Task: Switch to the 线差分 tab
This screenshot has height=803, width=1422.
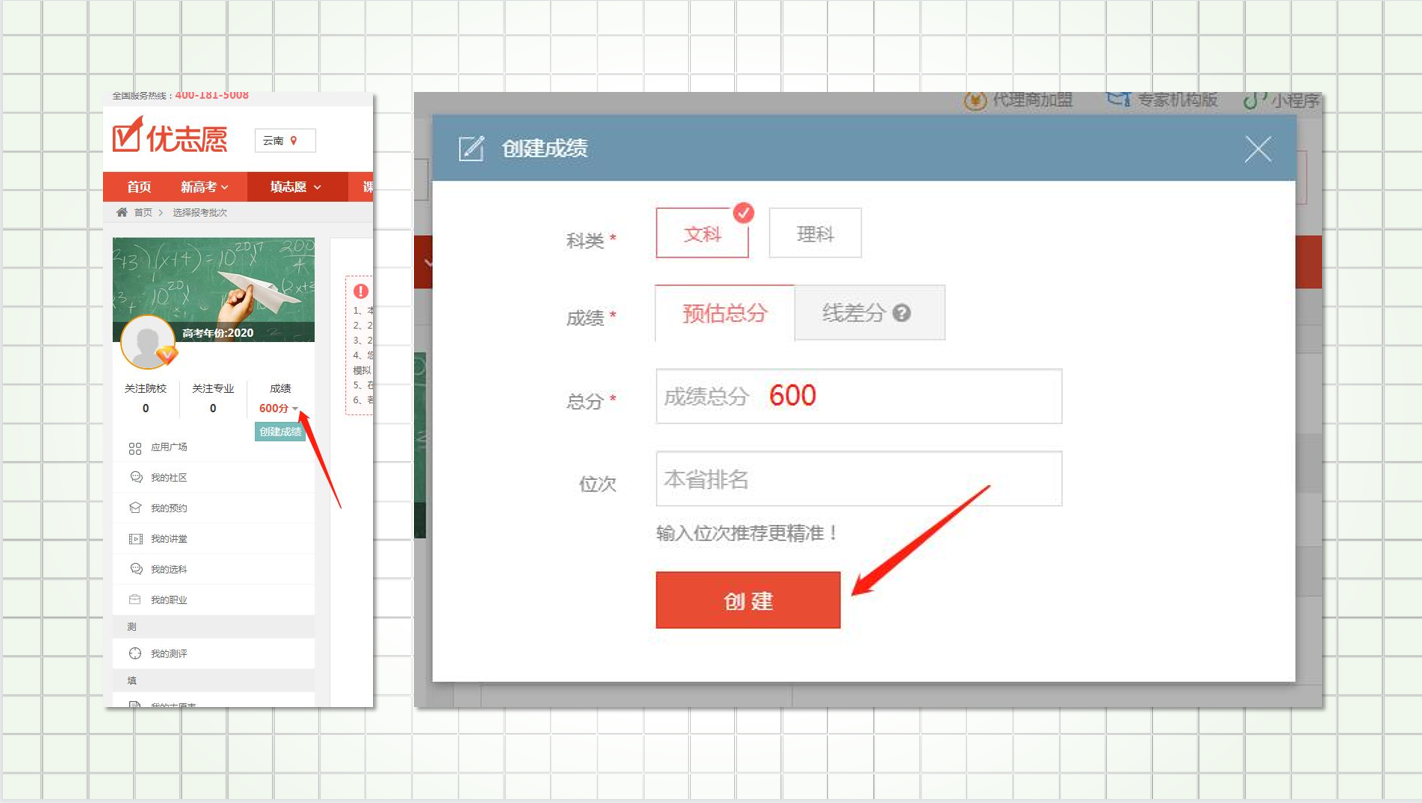Action: point(854,313)
